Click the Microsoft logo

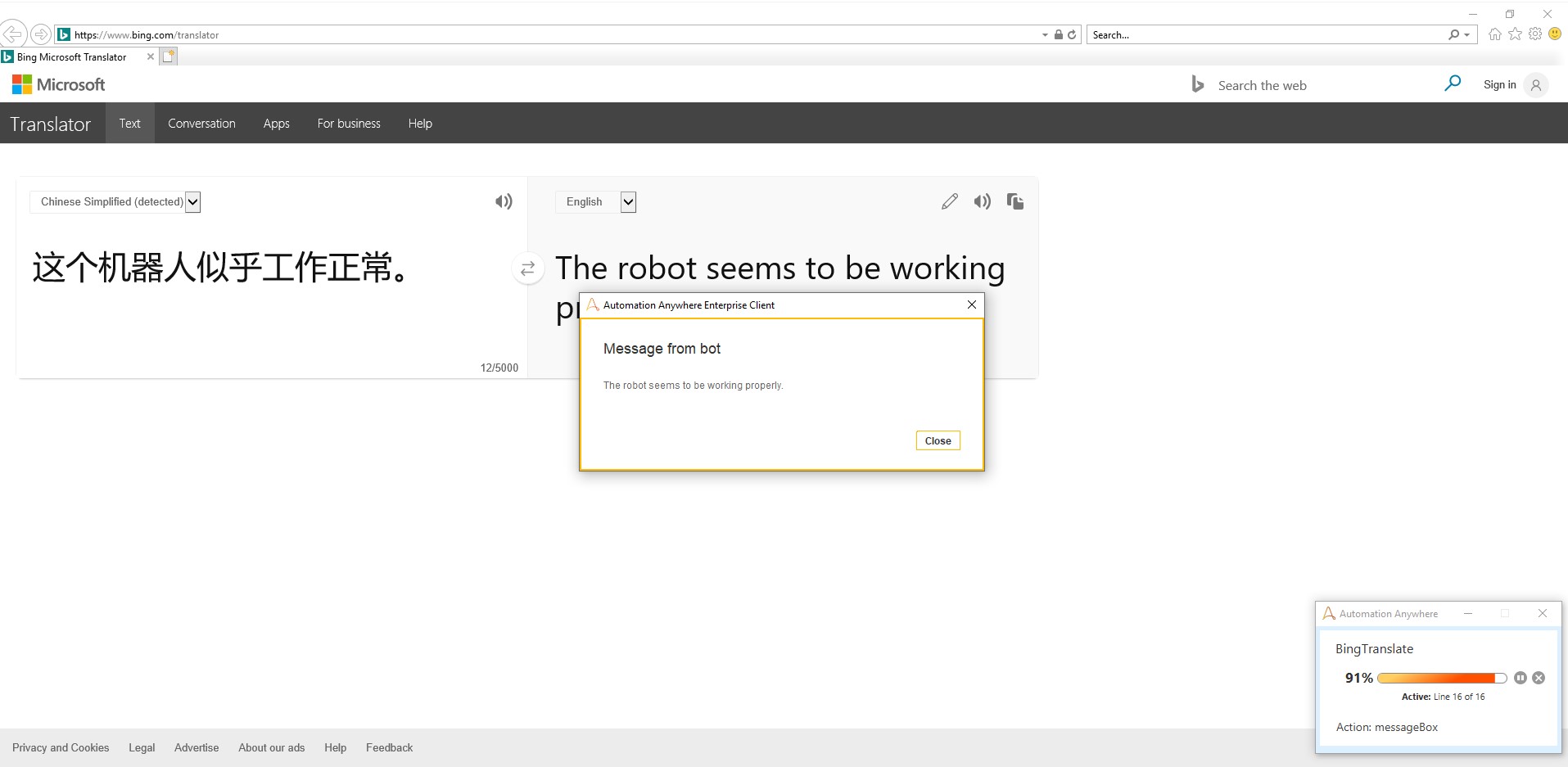pyautogui.click(x=59, y=84)
